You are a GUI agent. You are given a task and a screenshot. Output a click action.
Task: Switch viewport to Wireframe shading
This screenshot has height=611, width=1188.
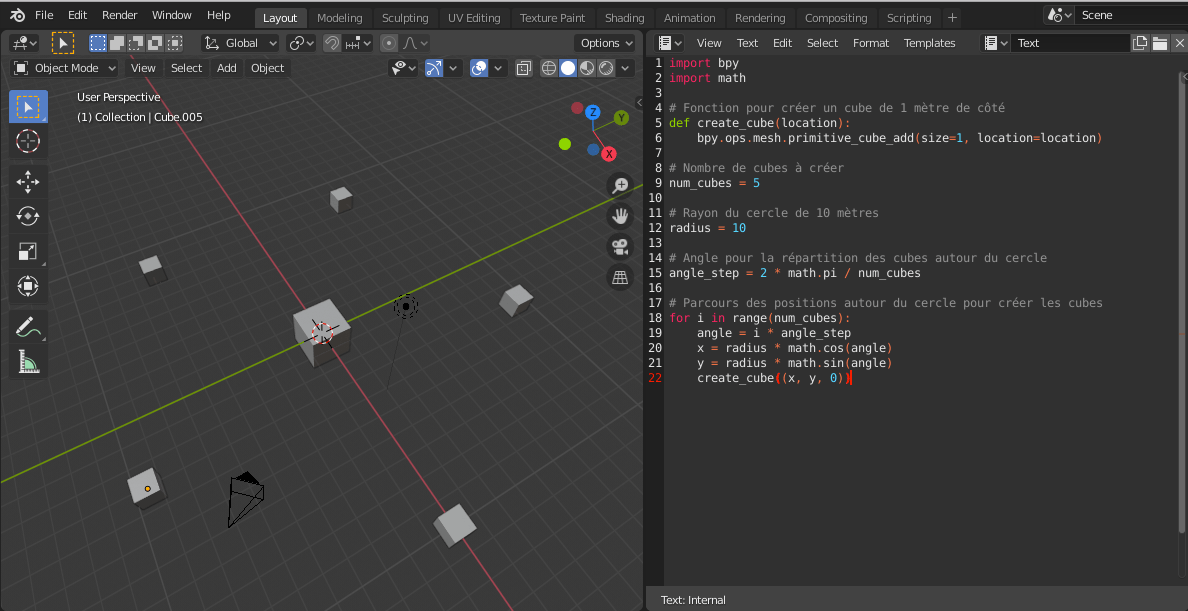tap(549, 67)
